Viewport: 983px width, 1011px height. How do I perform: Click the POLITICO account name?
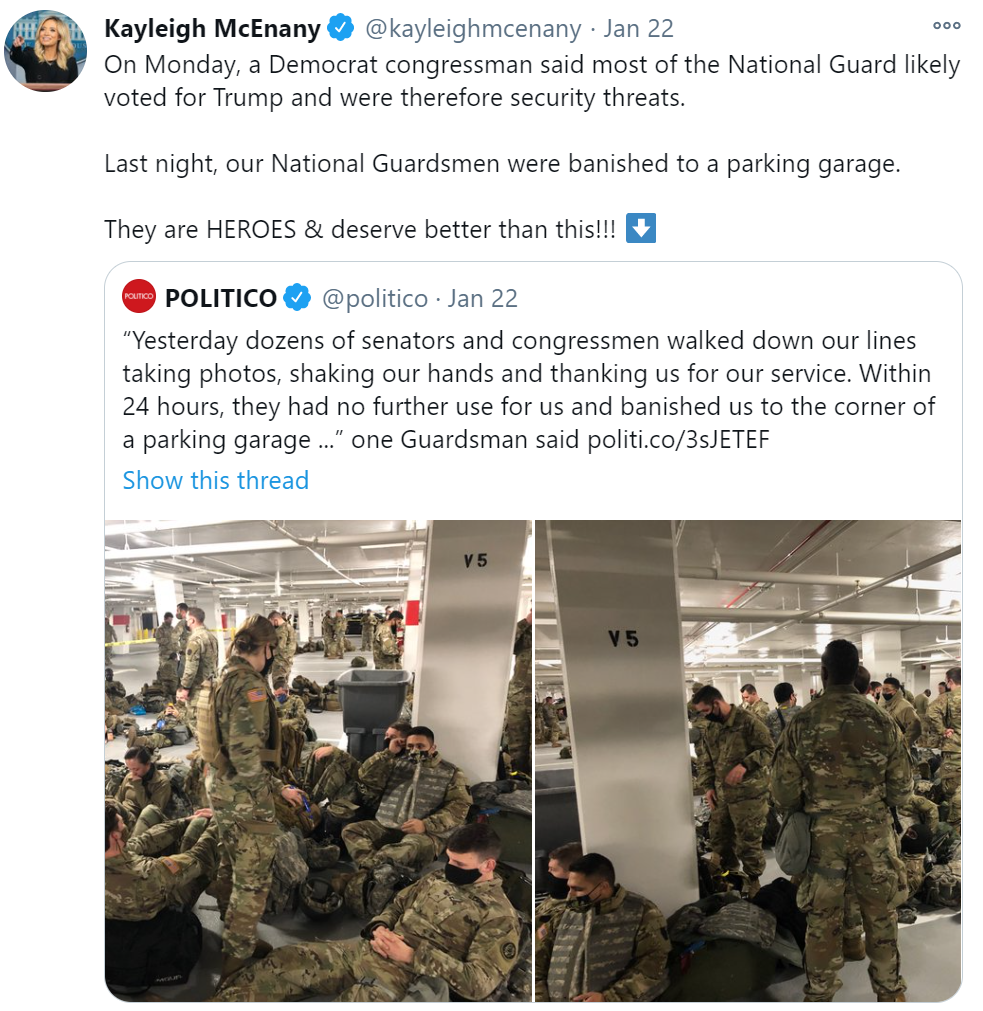point(220,298)
